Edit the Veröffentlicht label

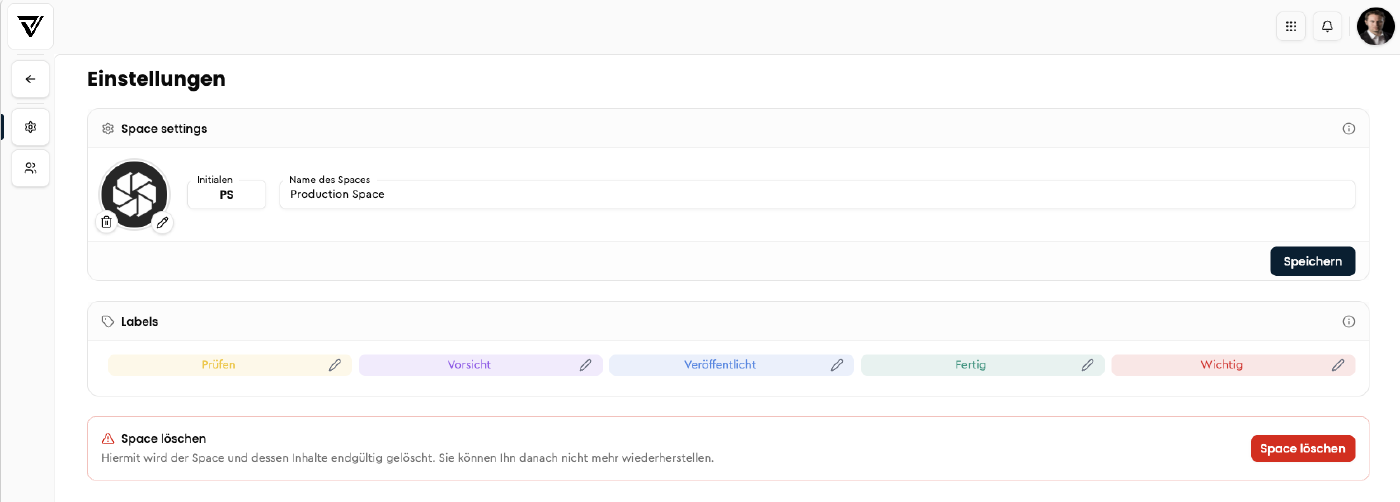tap(837, 365)
